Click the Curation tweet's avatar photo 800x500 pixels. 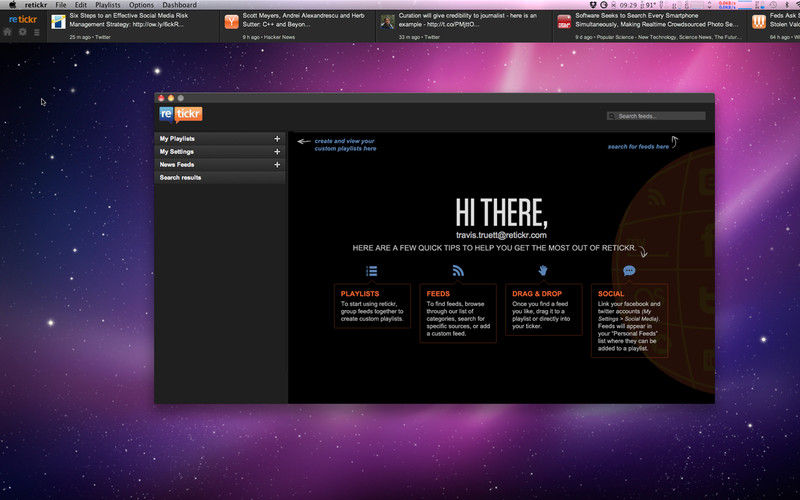[x=388, y=22]
